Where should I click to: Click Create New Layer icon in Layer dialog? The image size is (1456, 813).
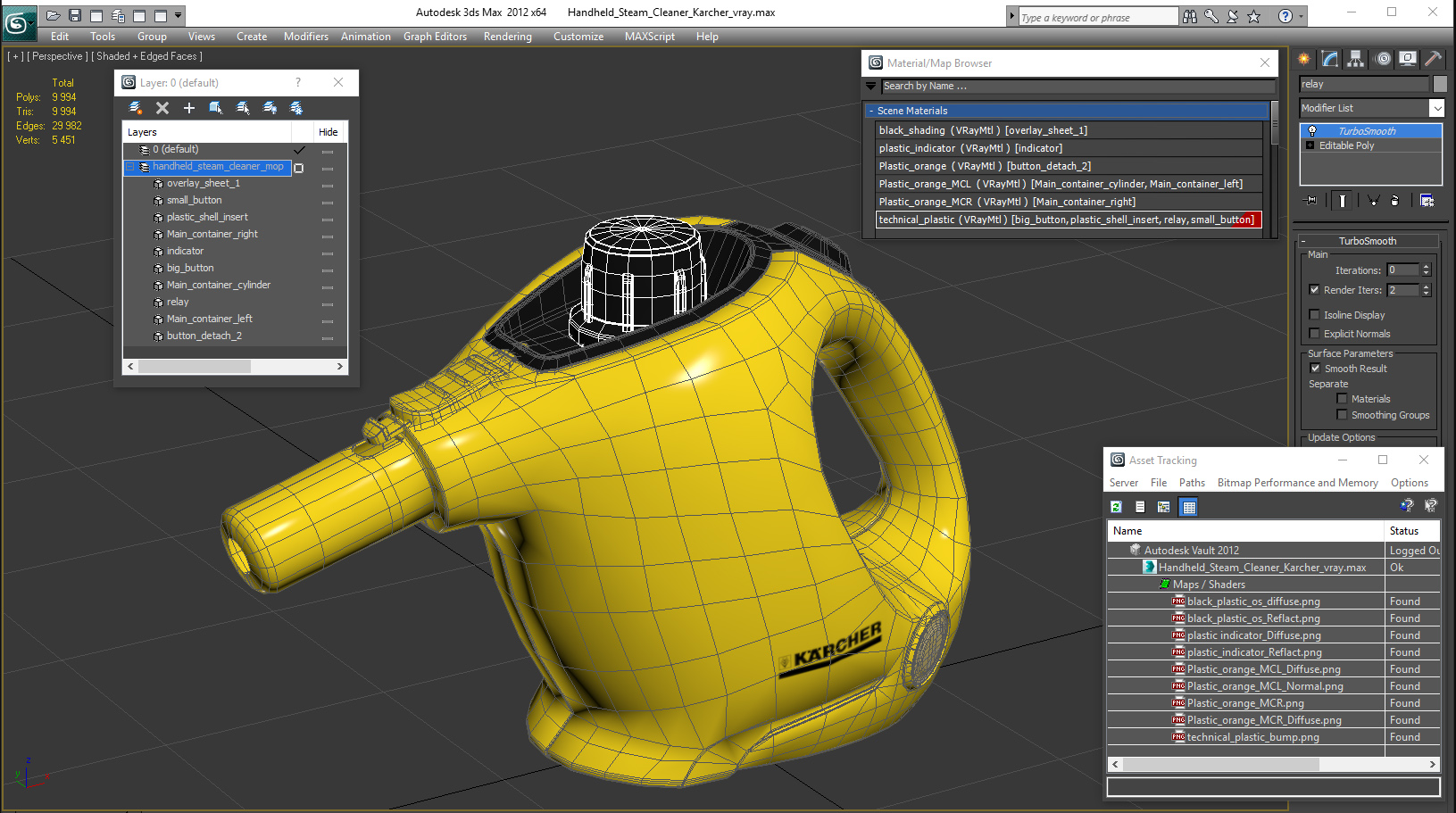click(x=136, y=108)
